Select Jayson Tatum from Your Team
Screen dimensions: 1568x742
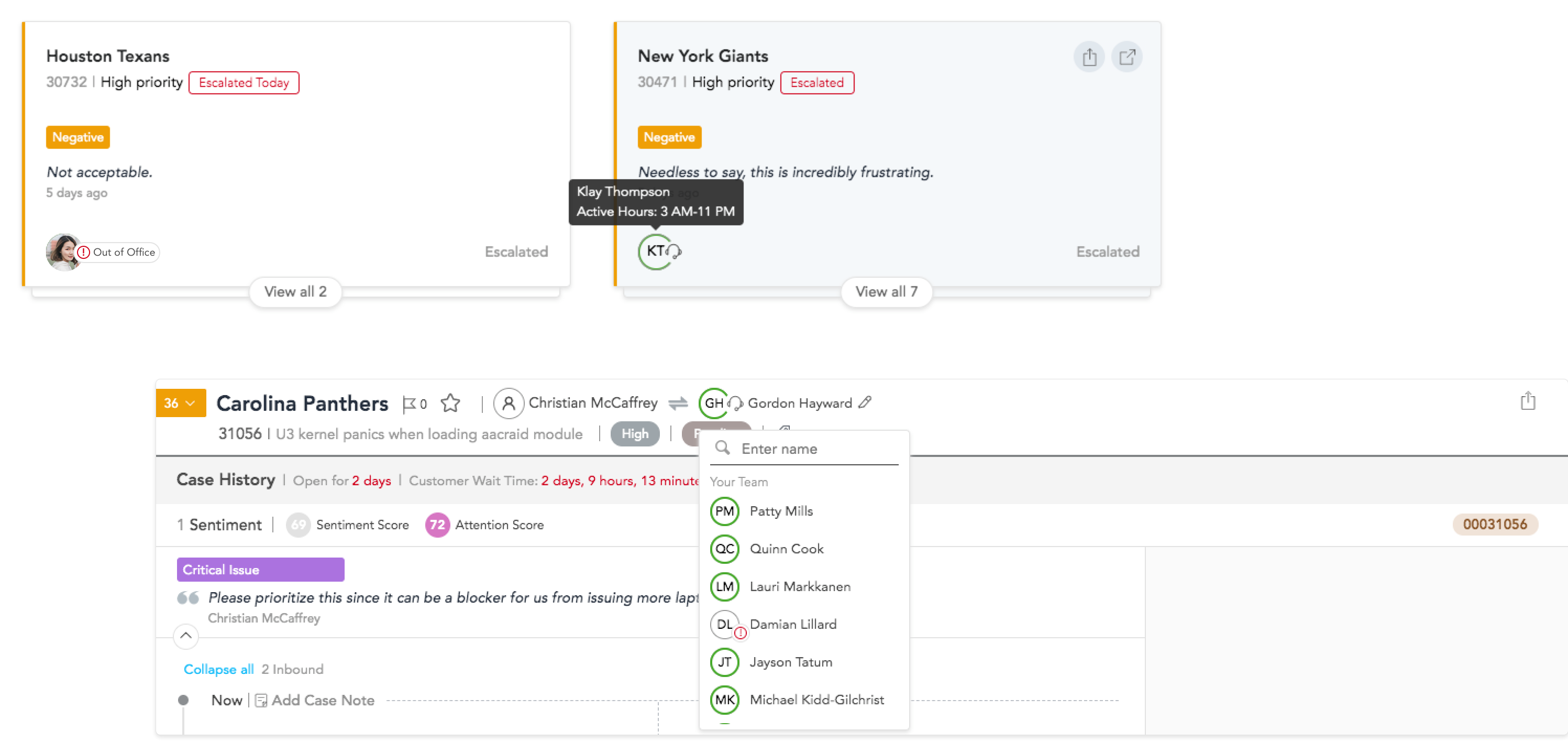point(803,662)
